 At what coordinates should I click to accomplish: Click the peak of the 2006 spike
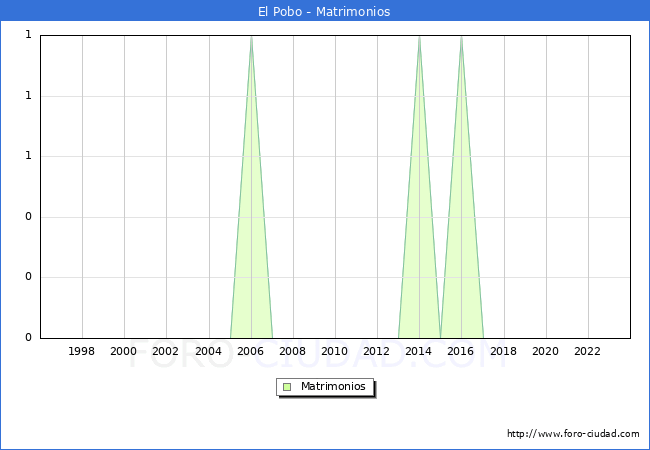251,38
